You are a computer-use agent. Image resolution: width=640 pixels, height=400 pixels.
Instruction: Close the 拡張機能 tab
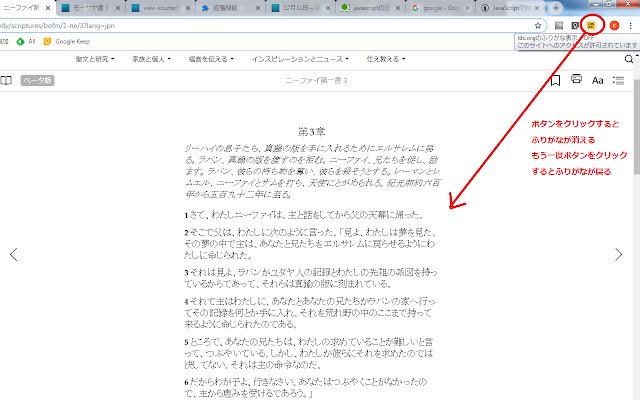pyautogui.click(x=258, y=8)
